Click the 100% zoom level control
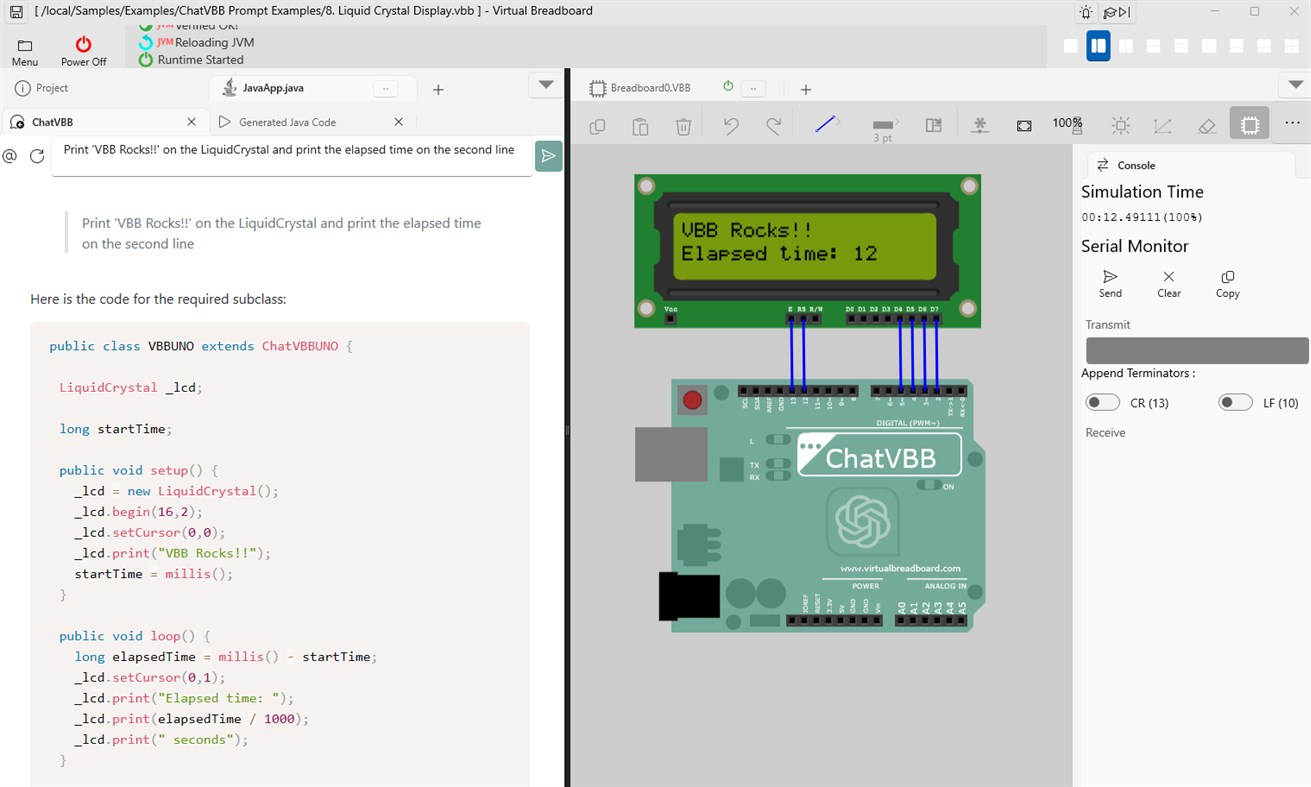 tap(1066, 124)
